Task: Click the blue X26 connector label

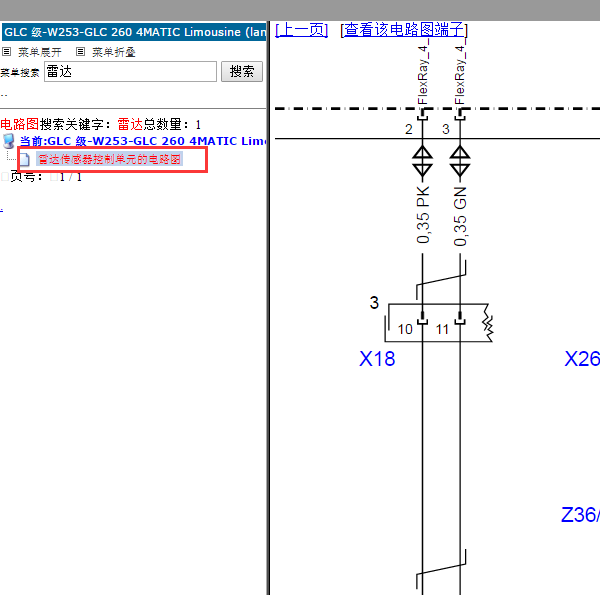Action: 582,359
